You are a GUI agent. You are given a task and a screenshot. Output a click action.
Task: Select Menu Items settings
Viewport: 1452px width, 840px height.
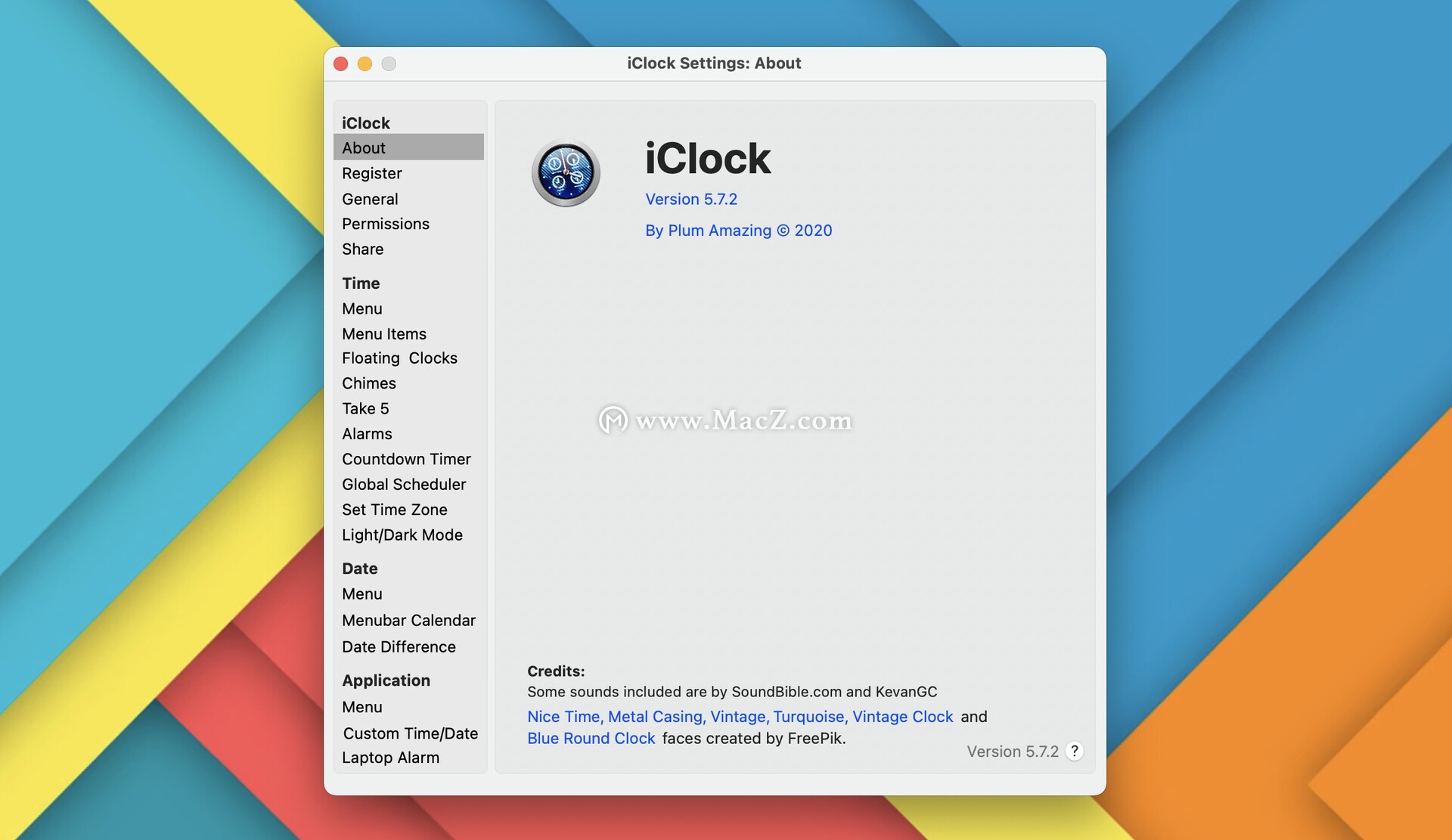click(383, 333)
